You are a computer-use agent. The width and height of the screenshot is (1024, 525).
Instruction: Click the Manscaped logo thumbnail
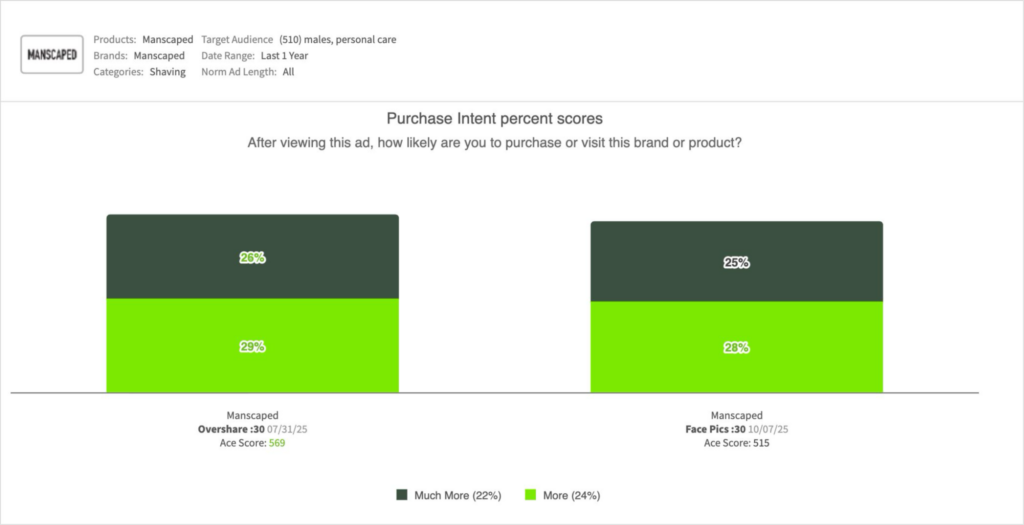tap(52, 55)
